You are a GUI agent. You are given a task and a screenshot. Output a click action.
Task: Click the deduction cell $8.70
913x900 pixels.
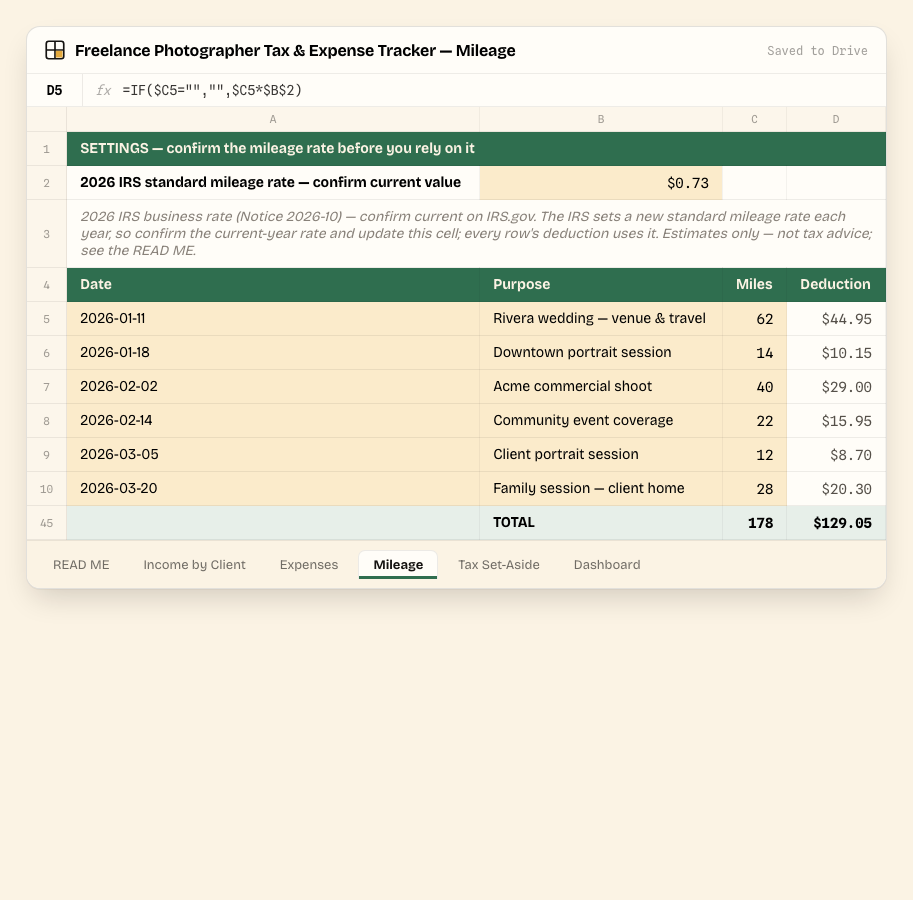[836, 455]
